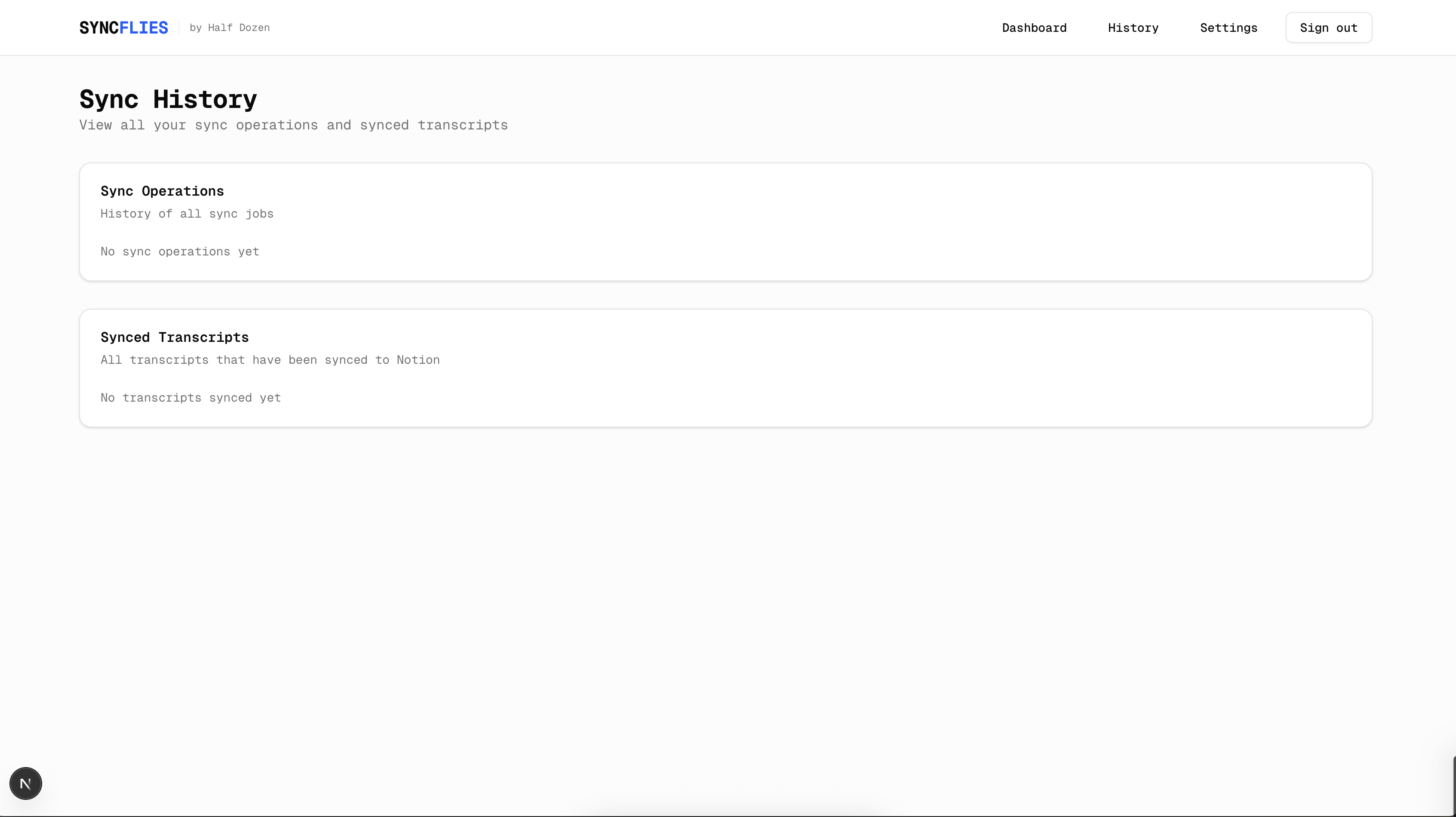
Task: Click the 'by Half Dozen' tagline
Action: pyautogui.click(x=230, y=28)
